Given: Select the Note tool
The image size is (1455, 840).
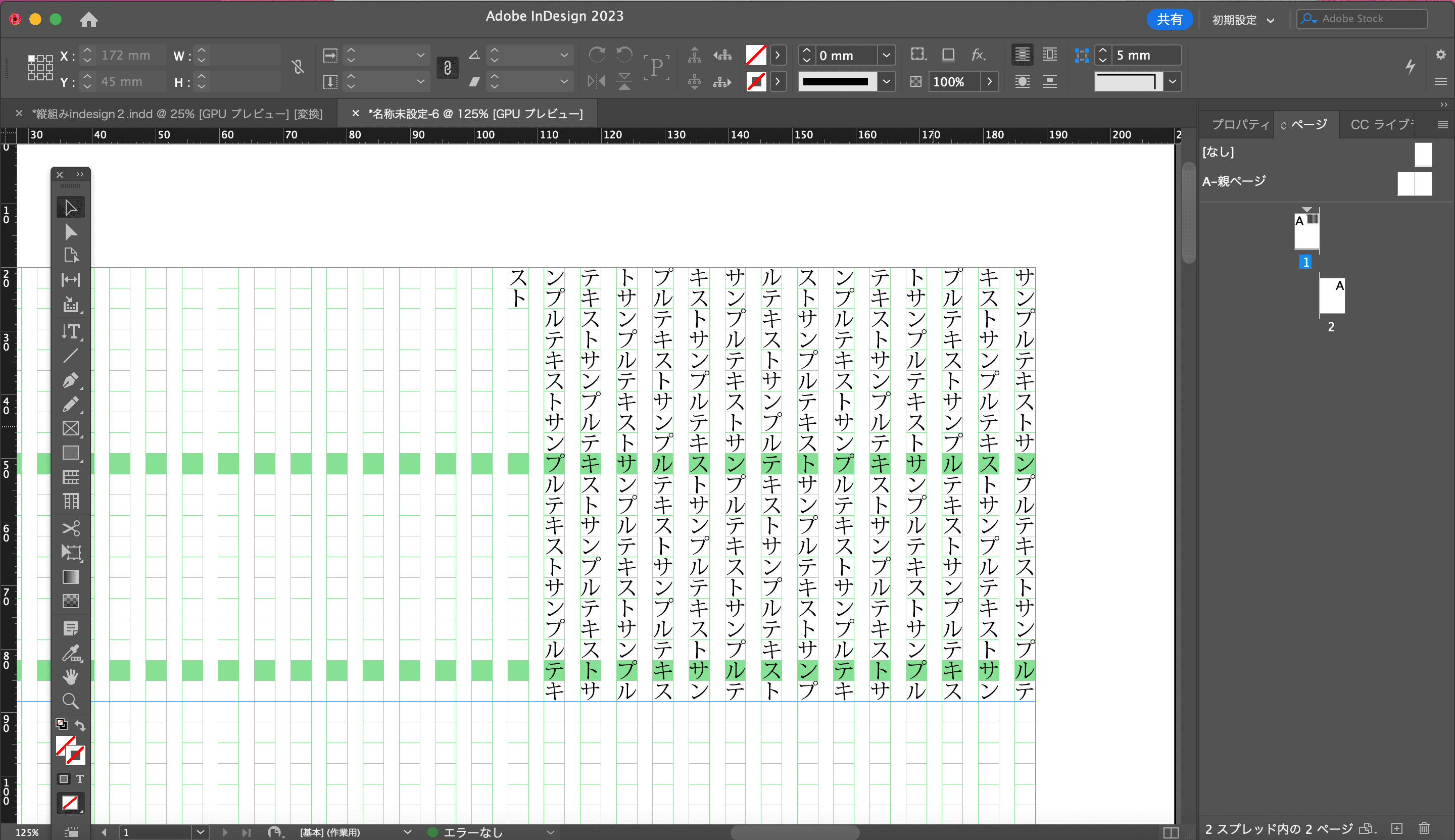Looking at the screenshot, I should click(70, 628).
